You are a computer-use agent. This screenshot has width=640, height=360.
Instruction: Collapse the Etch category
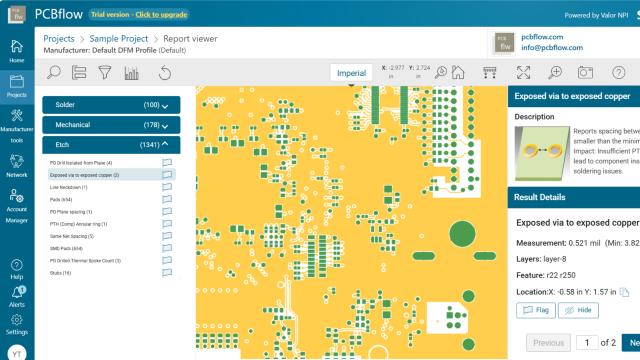111,144
